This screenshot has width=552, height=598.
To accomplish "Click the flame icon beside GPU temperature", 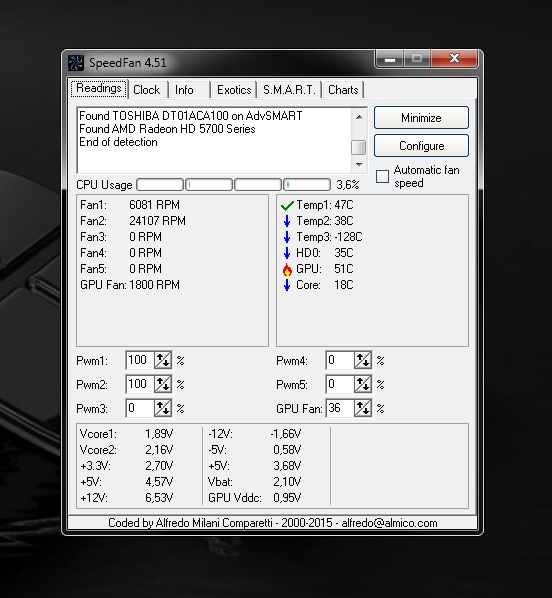I will [287, 269].
